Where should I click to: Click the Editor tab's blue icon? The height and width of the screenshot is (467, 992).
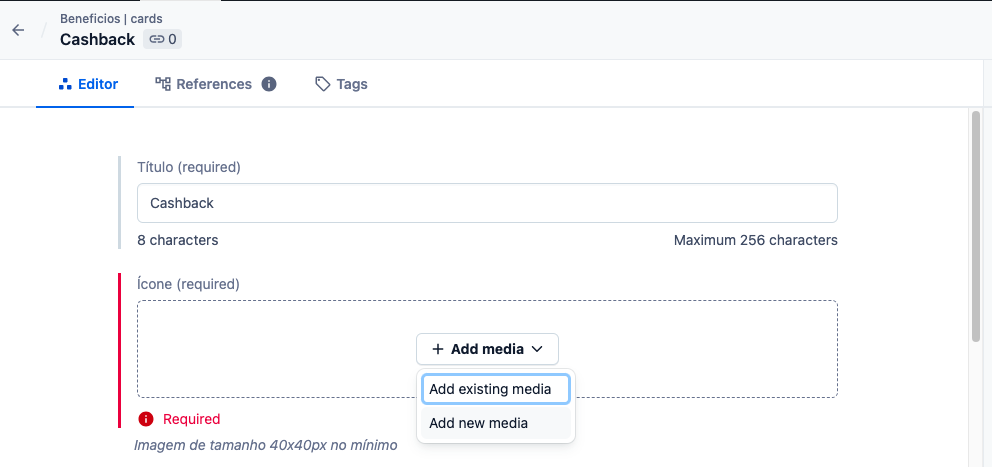coord(65,84)
